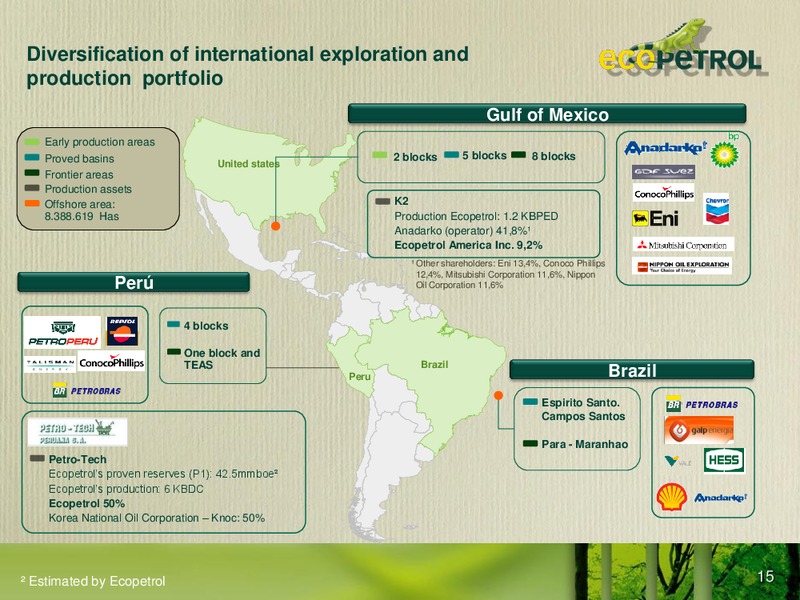
Task: Select the '8.388.619 Has' value
Action: point(82,216)
